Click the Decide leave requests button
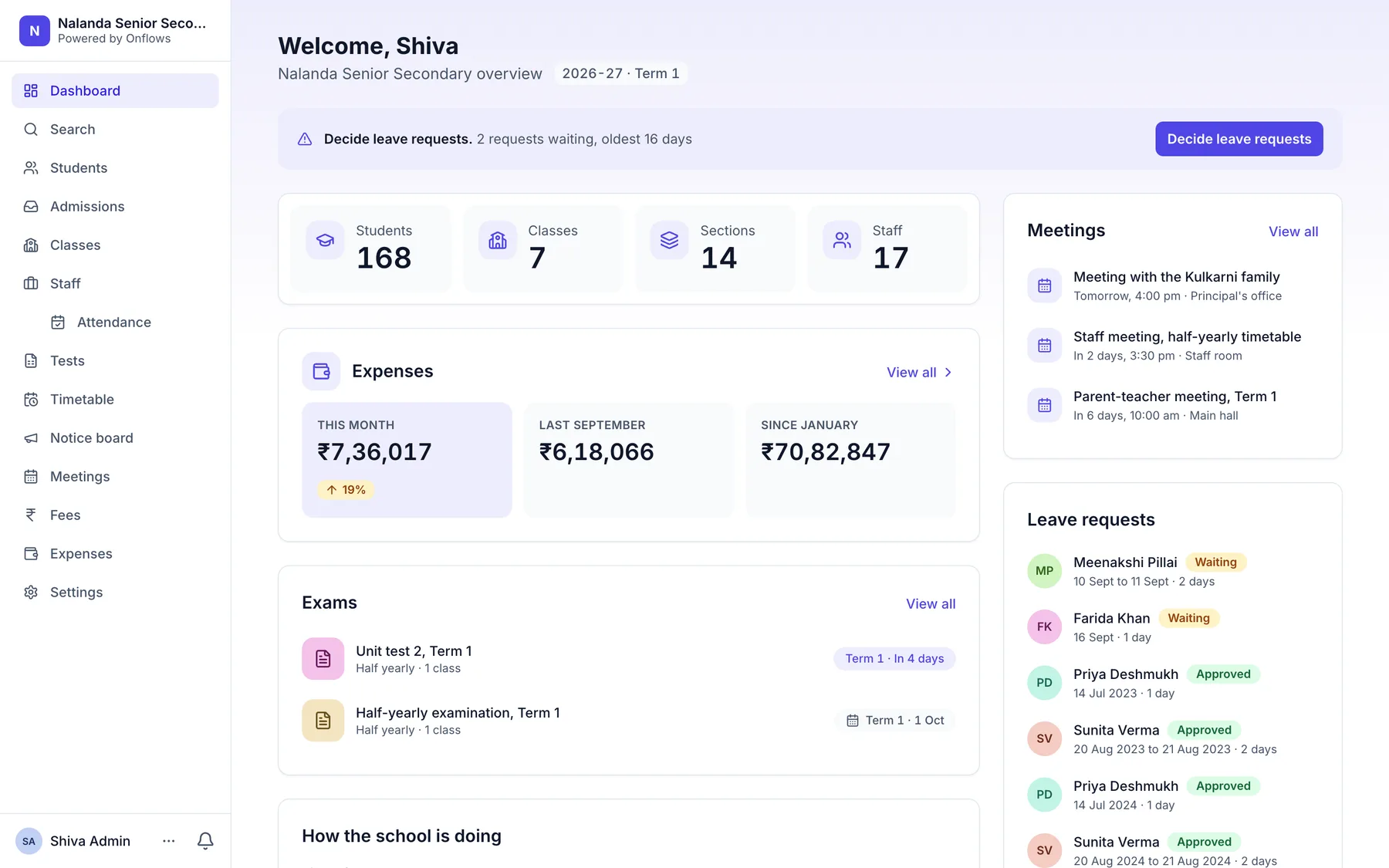 (1239, 139)
